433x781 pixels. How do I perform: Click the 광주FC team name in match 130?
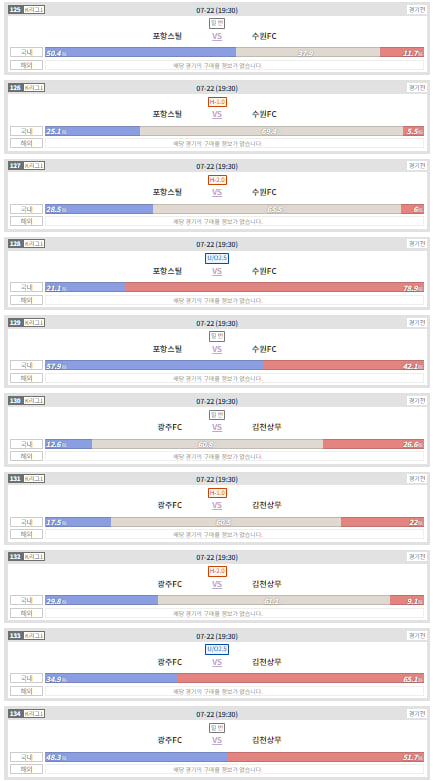[x=170, y=427]
